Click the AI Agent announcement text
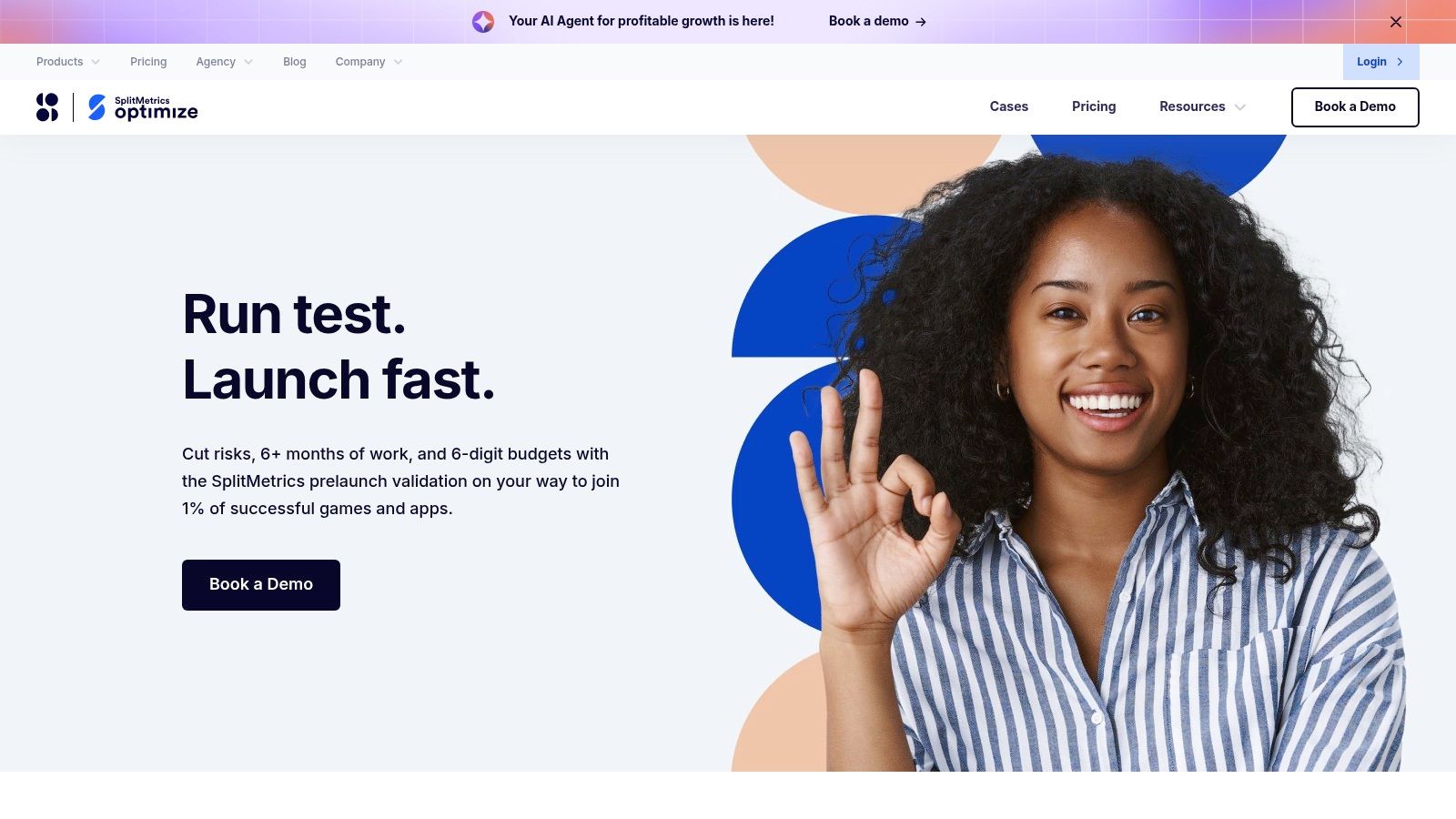The height and width of the screenshot is (819, 1456). (642, 21)
